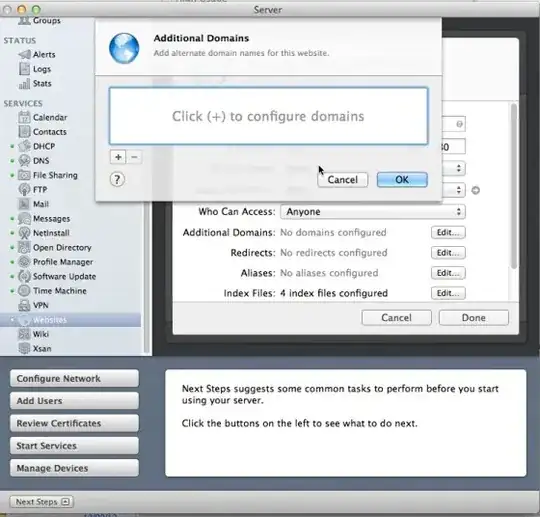Open the Start Services step
540x517 pixels.
point(74,446)
